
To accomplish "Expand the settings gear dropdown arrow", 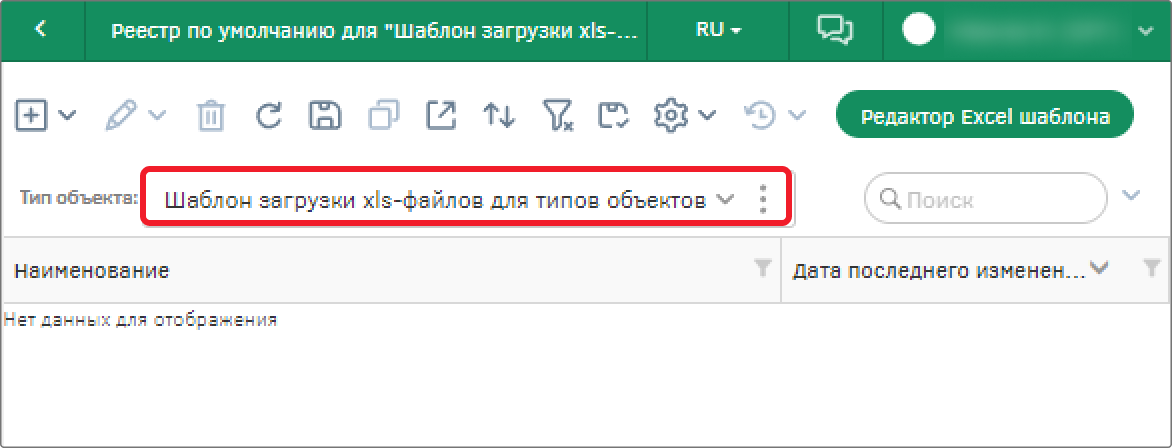I will coord(707,115).
